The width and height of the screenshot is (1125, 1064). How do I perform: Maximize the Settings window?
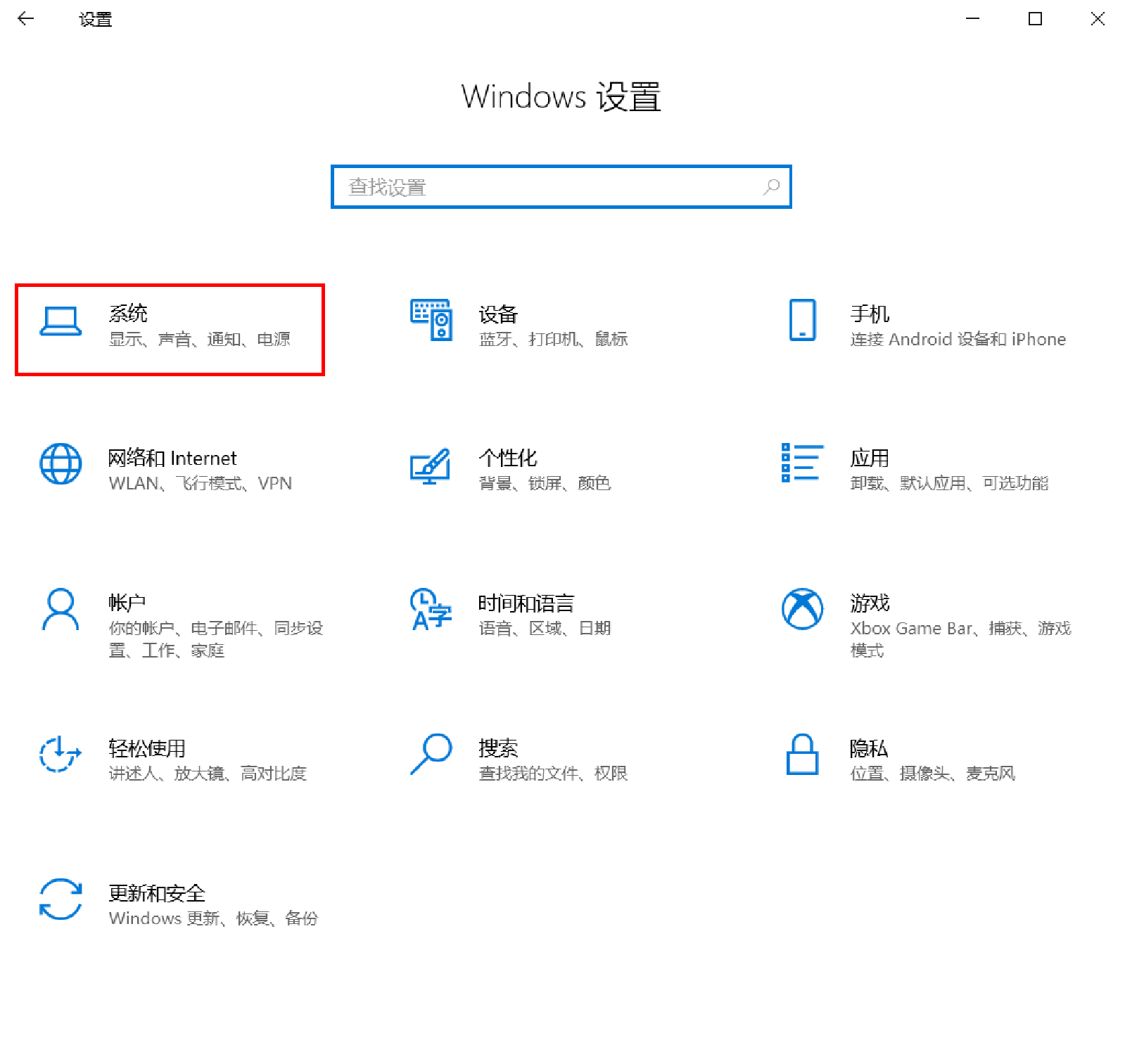click(1035, 19)
